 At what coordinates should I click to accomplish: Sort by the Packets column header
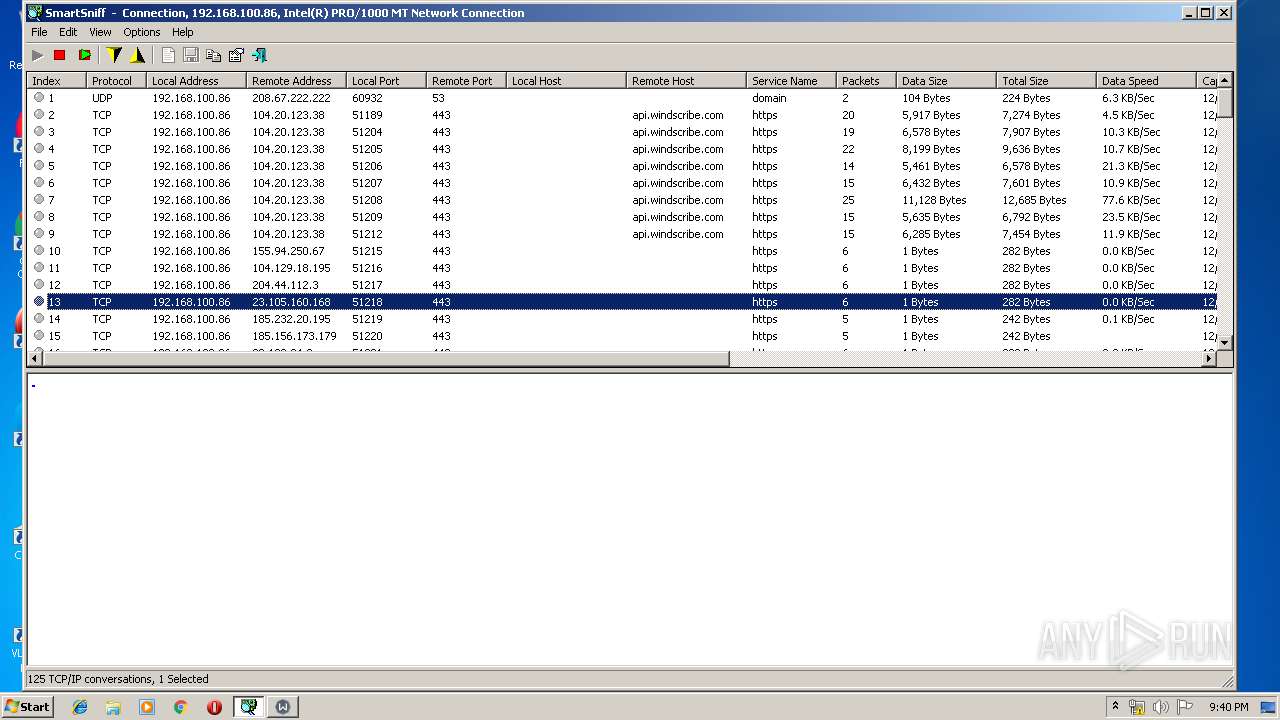click(x=866, y=81)
